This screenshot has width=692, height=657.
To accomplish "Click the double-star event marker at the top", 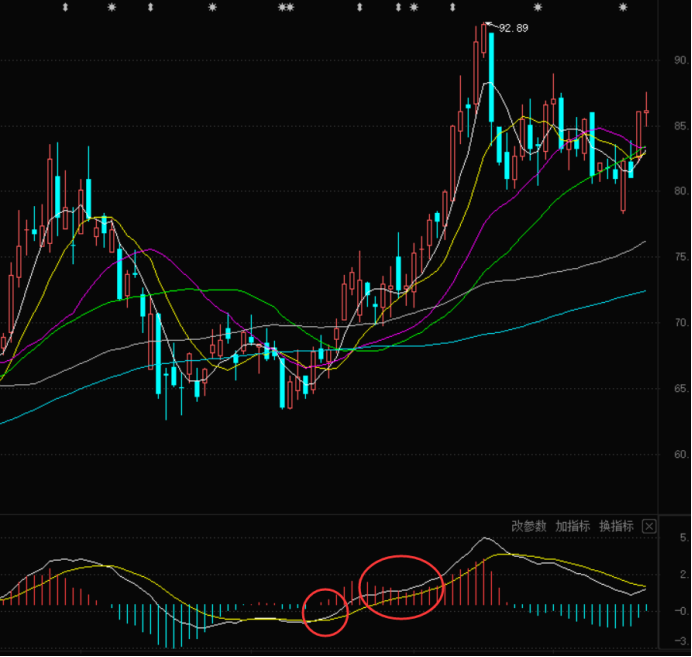I will tap(286, 8).
